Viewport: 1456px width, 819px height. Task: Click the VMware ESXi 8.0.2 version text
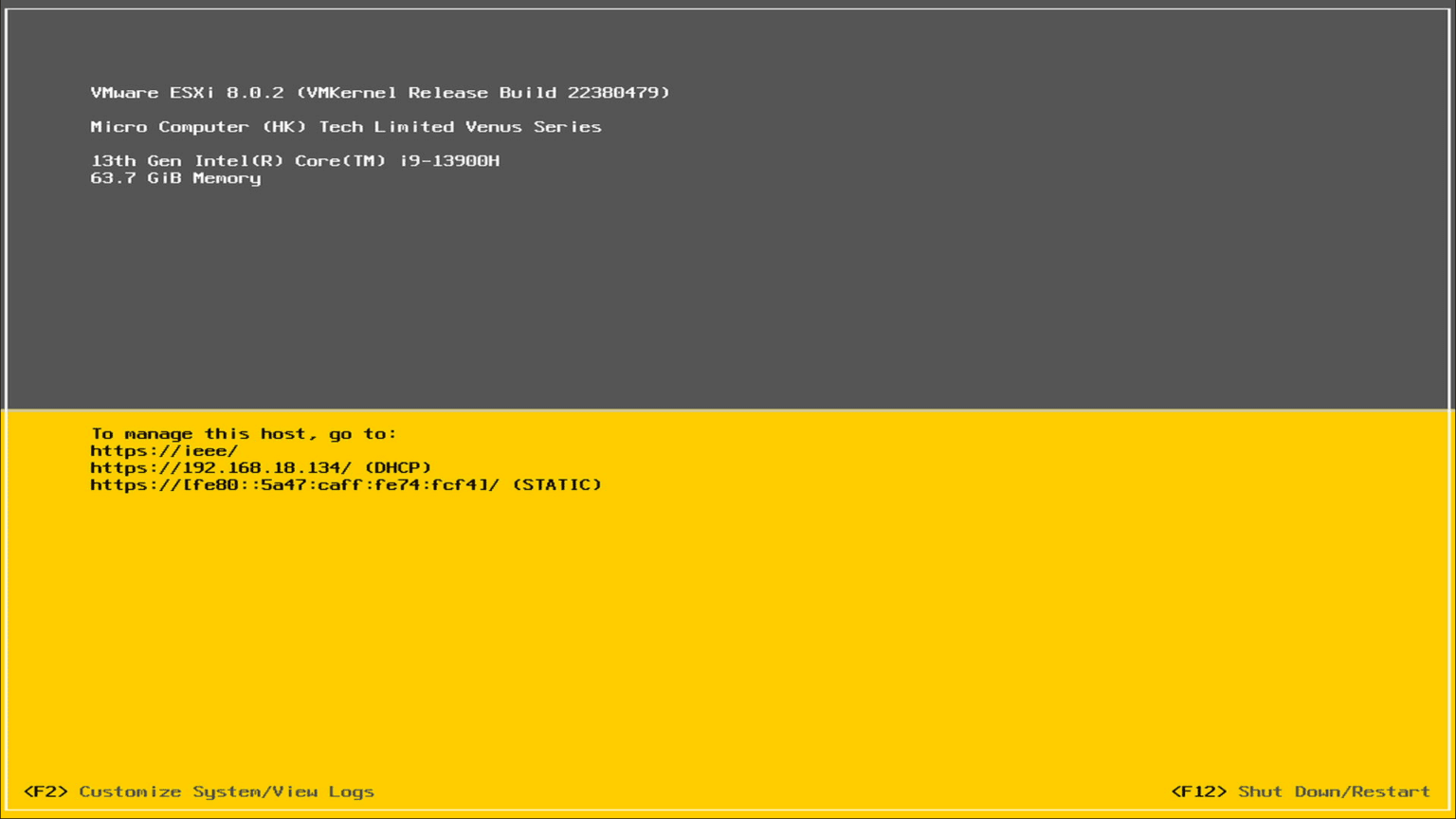click(x=190, y=92)
